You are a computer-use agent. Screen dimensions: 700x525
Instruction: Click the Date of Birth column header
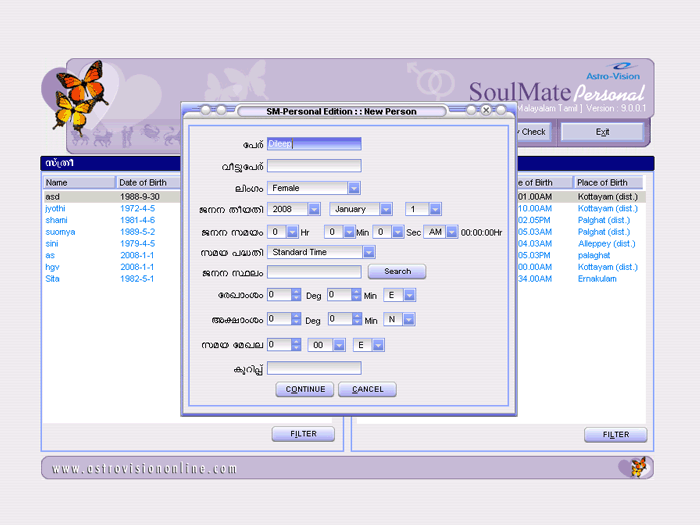(149, 183)
